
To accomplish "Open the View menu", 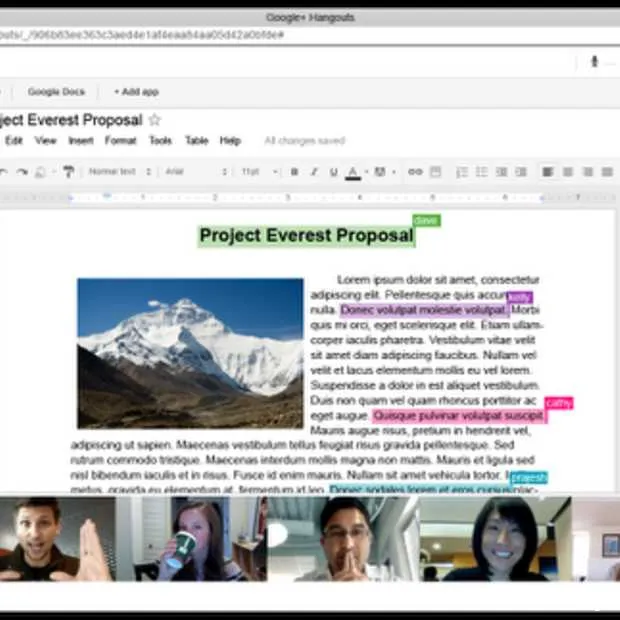I will click(x=45, y=140).
